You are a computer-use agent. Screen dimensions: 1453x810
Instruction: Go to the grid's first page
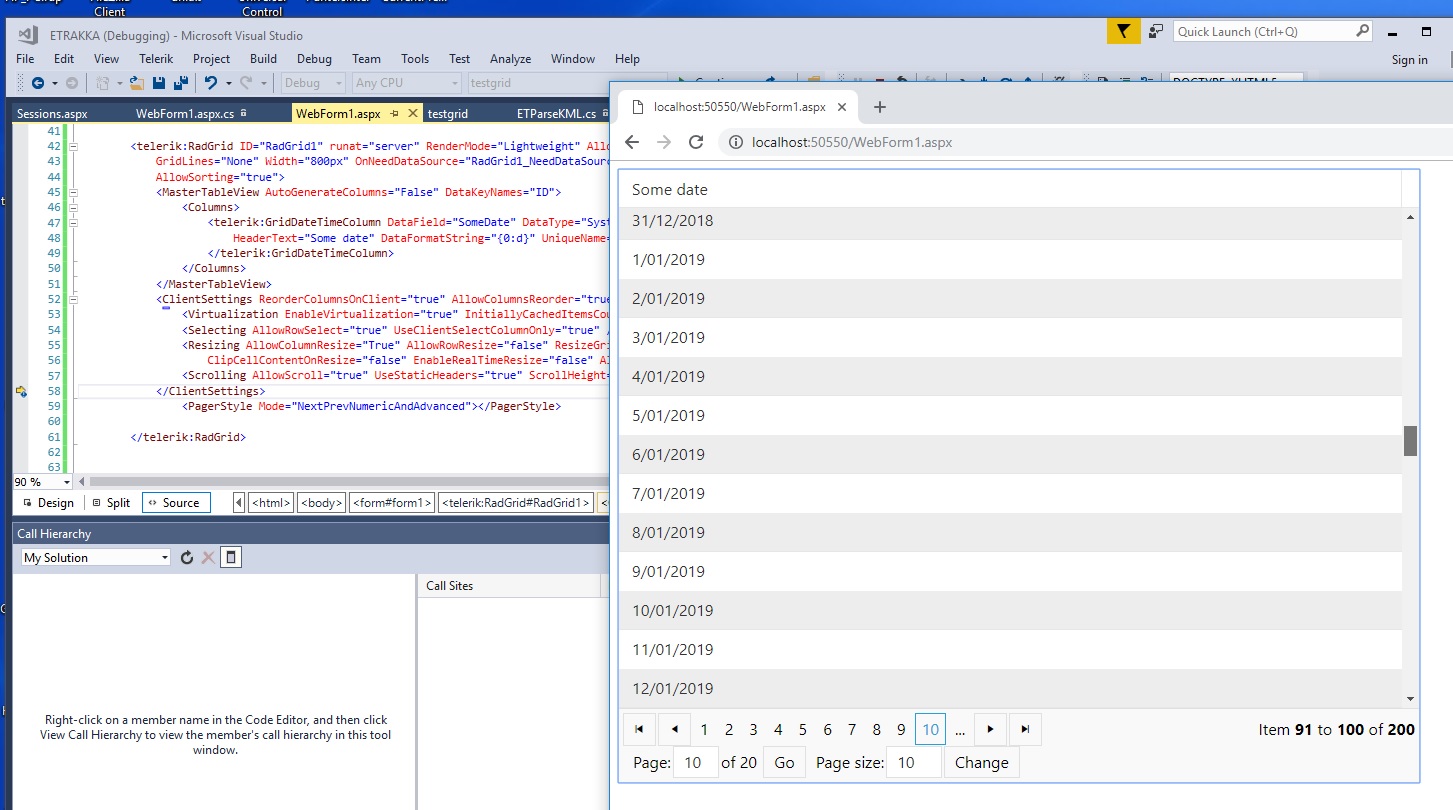coord(639,730)
